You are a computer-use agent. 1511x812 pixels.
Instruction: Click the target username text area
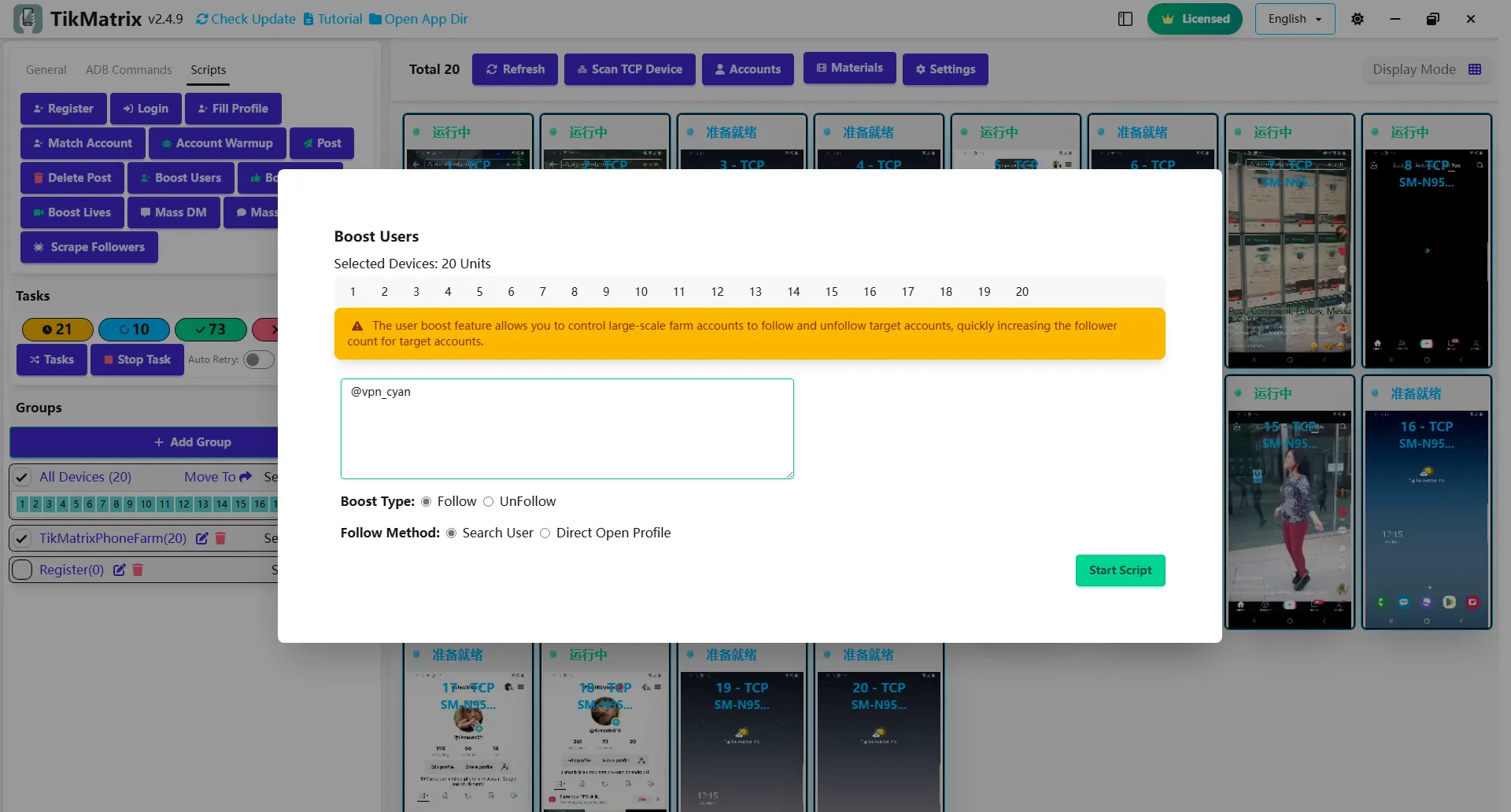567,429
